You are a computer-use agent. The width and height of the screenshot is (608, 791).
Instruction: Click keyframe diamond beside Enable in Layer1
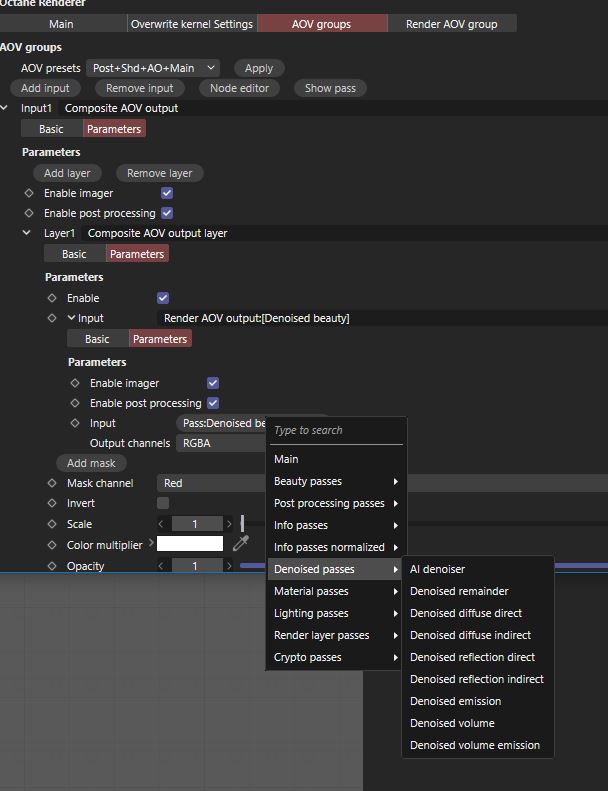(x=52, y=298)
